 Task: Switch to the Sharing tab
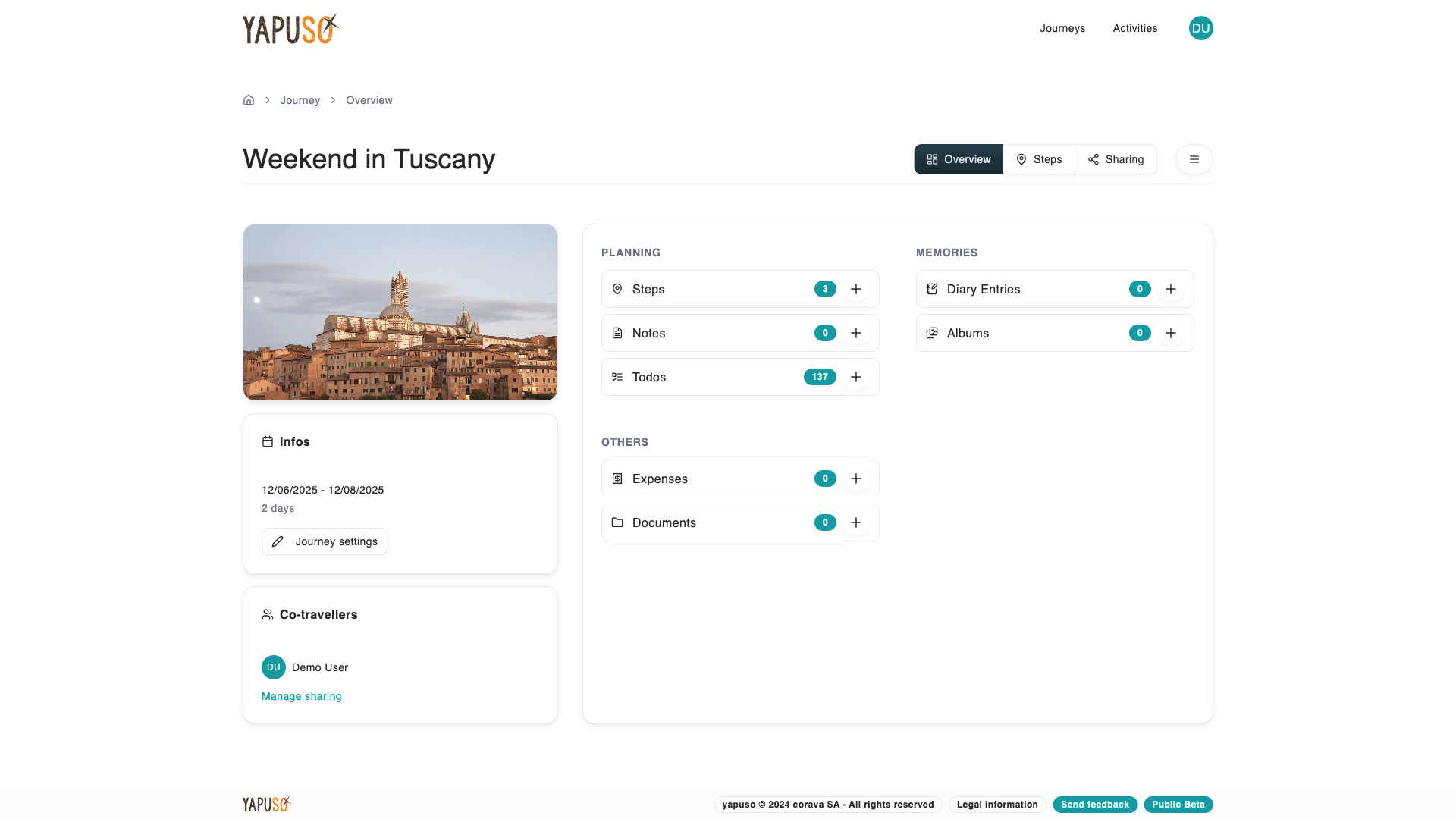pyautogui.click(x=1116, y=159)
